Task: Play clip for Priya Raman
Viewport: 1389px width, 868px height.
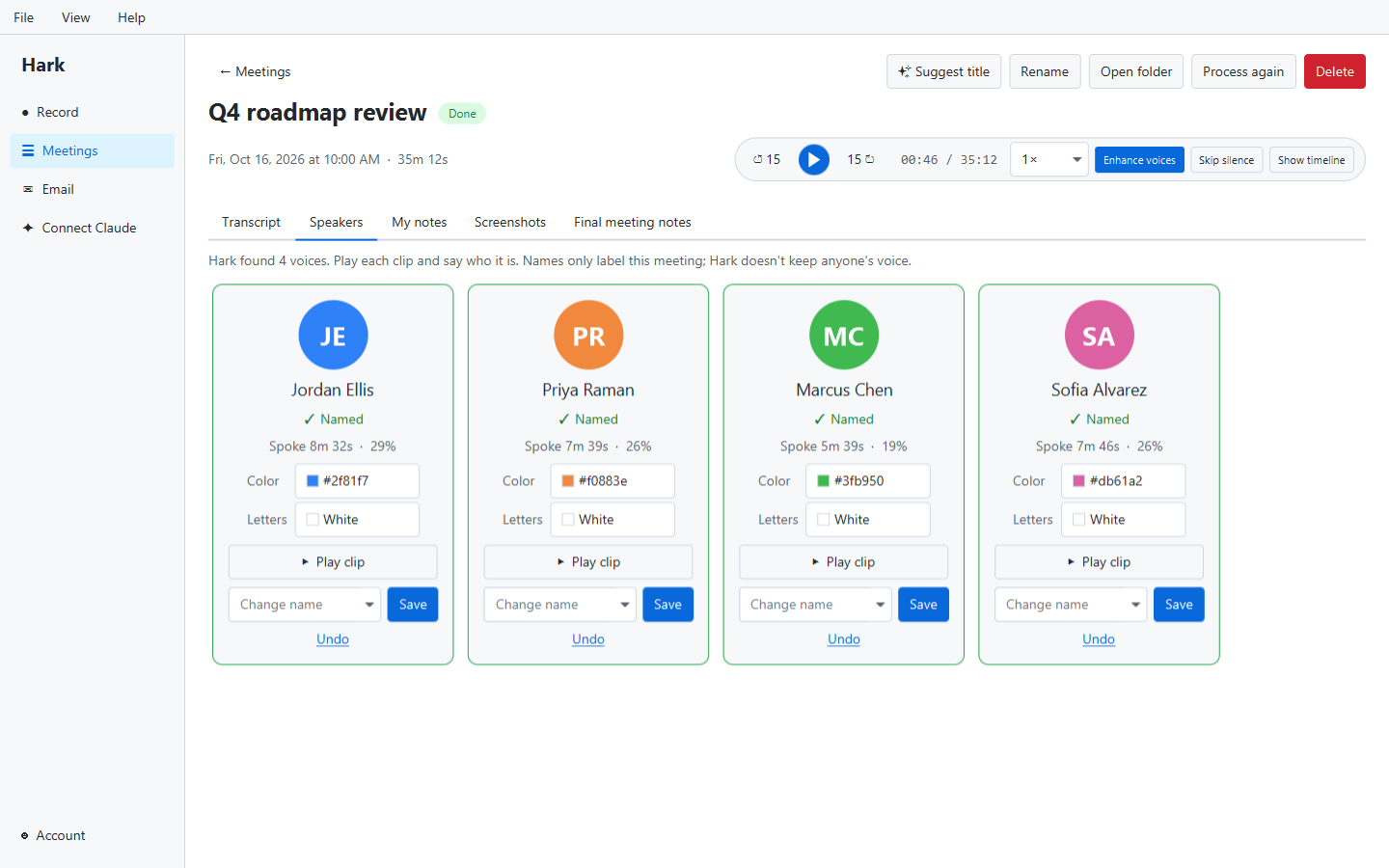Action: [588, 562]
